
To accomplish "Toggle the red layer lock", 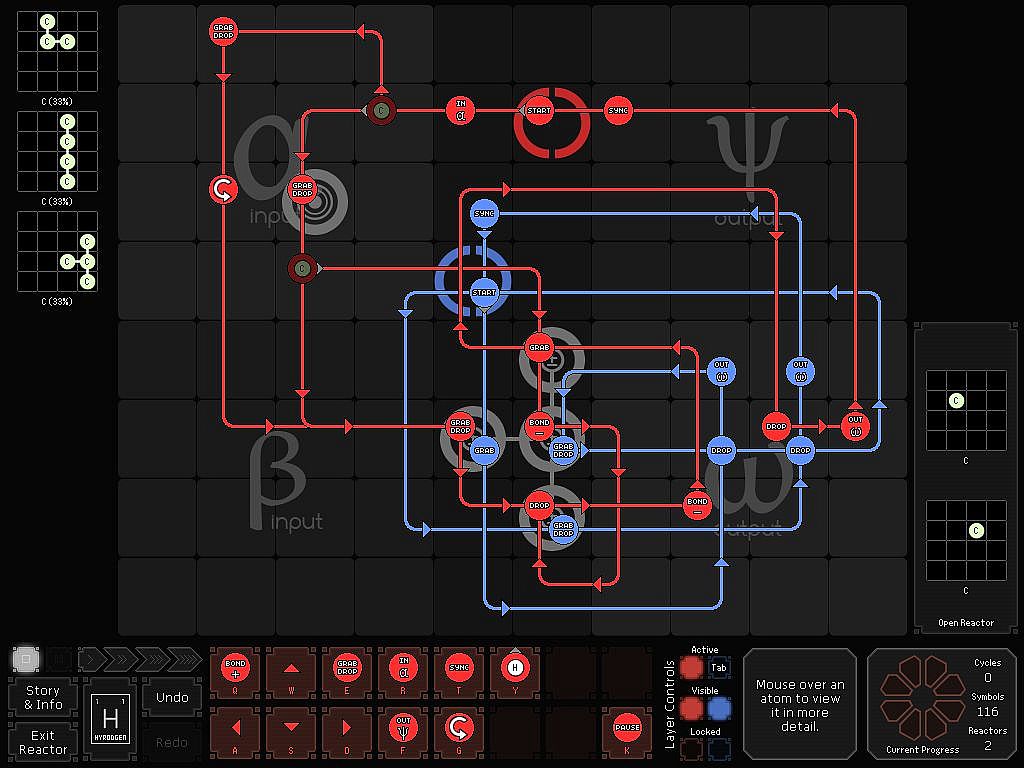I will pos(692,749).
